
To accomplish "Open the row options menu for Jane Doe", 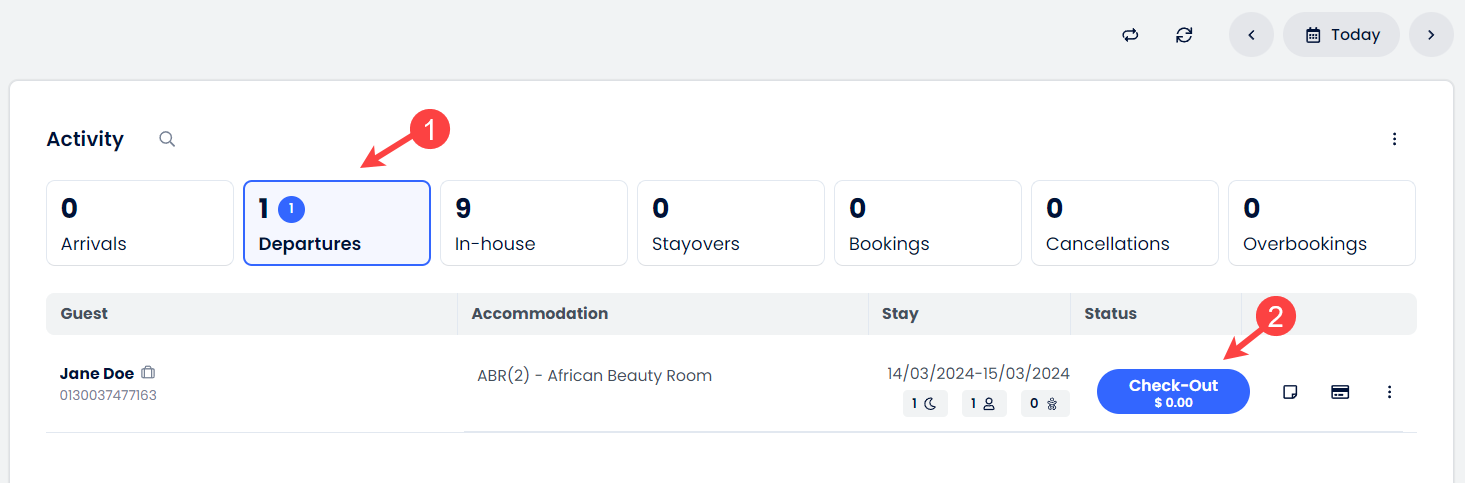I will click(x=1389, y=392).
